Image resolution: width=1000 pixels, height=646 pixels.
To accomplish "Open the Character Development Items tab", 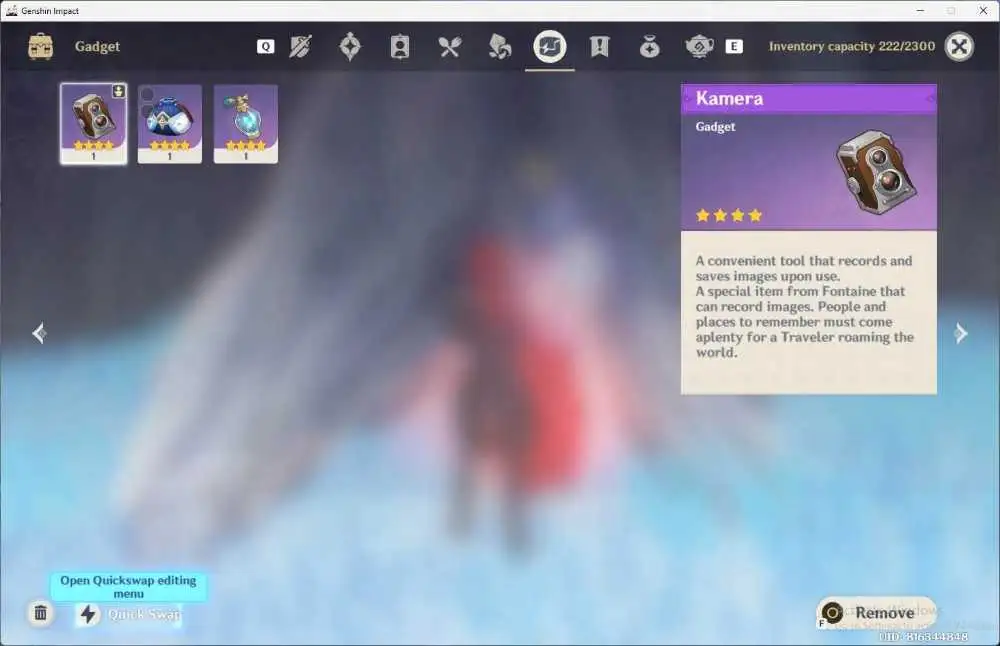I will (400, 47).
